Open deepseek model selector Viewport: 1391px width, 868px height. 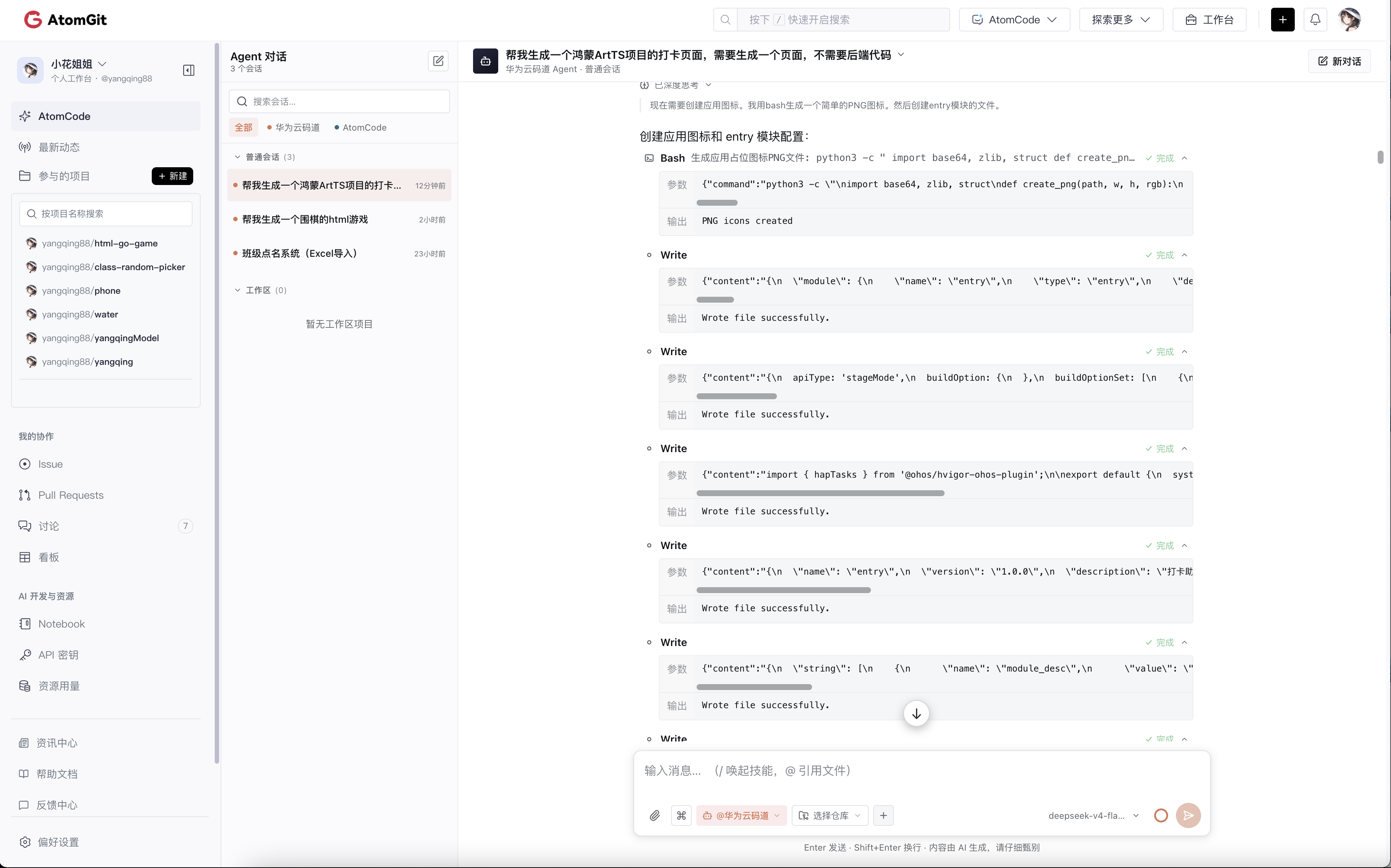tap(1093, 815)
